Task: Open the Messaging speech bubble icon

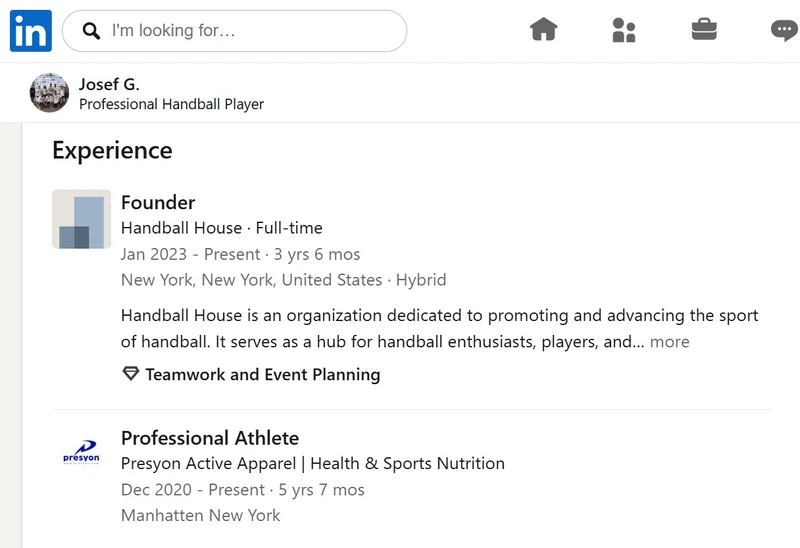Action: point(785,31)
